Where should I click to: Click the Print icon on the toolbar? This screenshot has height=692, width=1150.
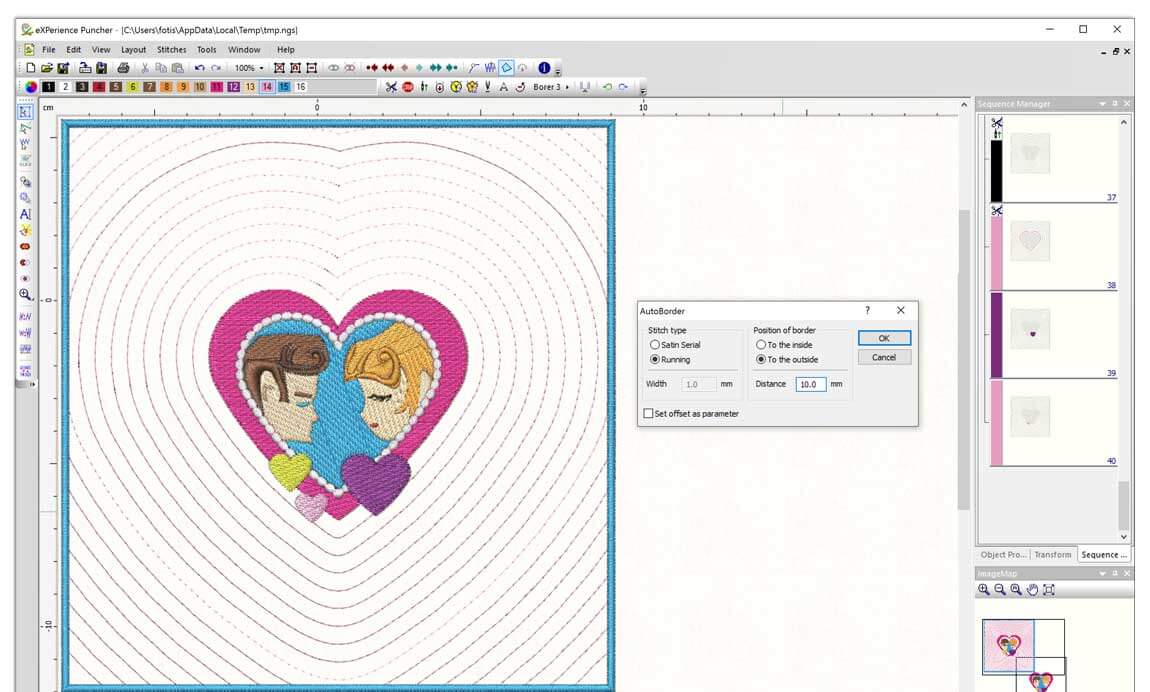(123, 68)
